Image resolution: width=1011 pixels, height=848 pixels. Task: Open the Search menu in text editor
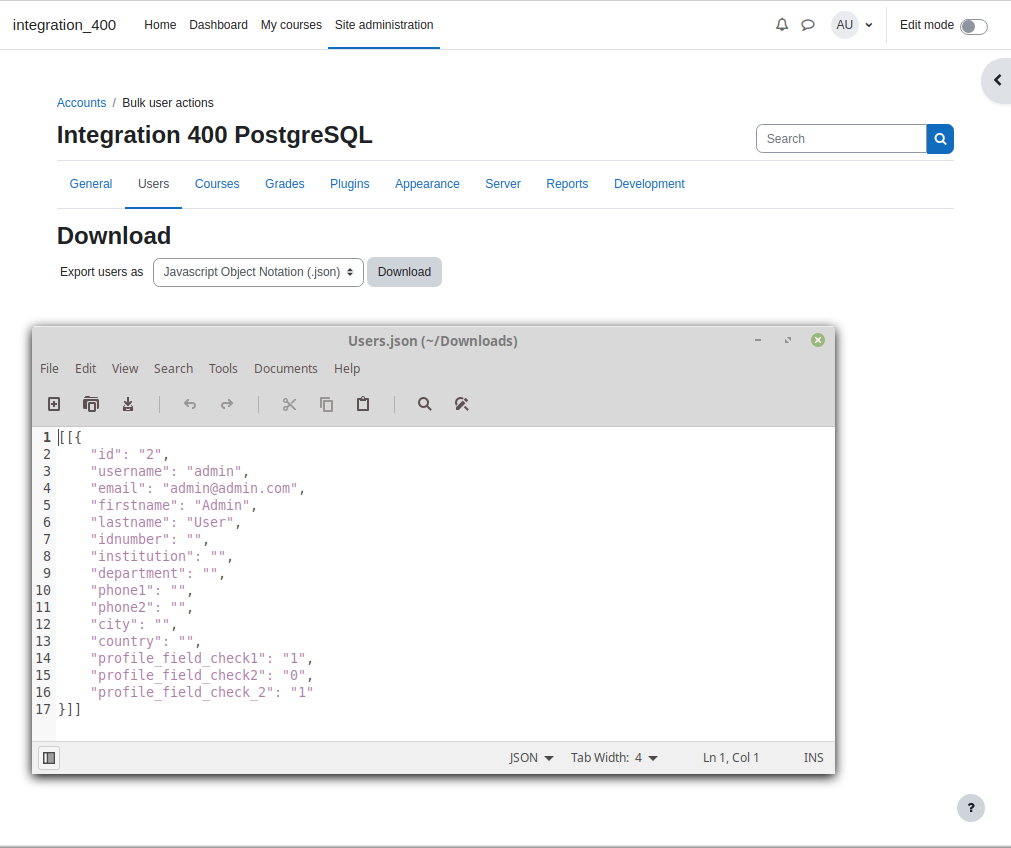coord(173,368)
